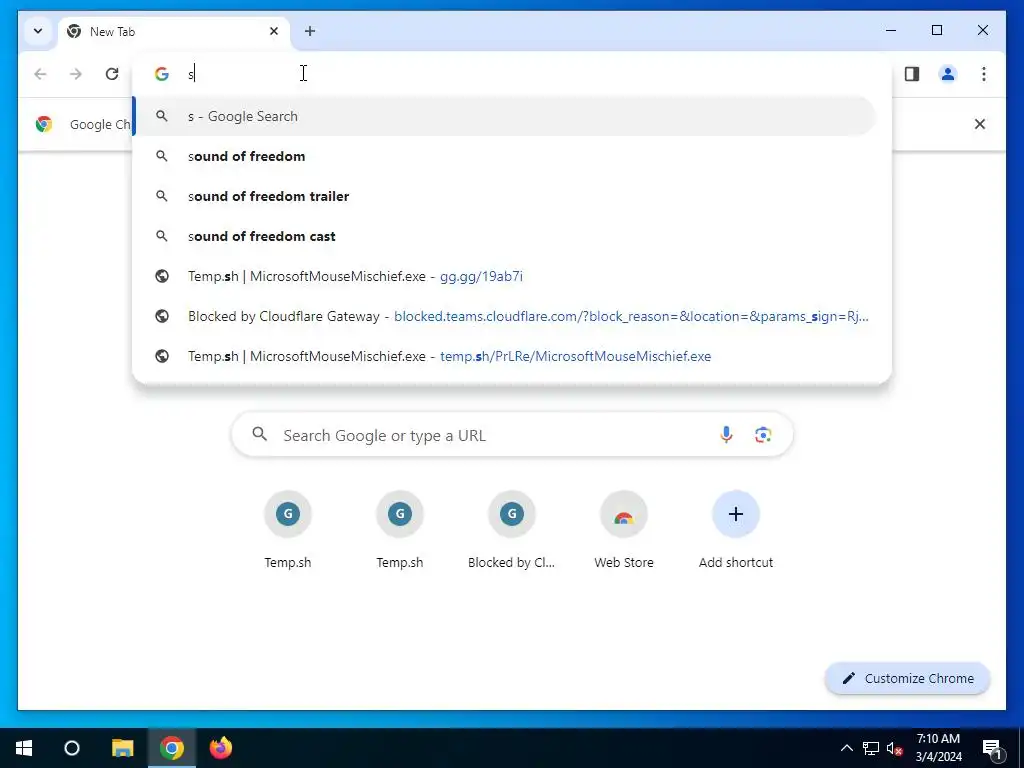Open the gg.gg/19ab7i history suggestion
Screen dimensions: 1024x768
504,276
